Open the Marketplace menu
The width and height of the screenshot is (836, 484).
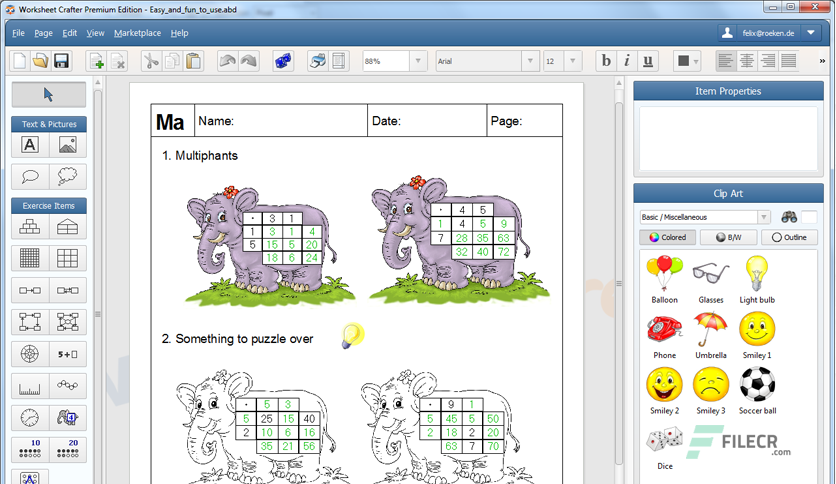coord(137,33)
